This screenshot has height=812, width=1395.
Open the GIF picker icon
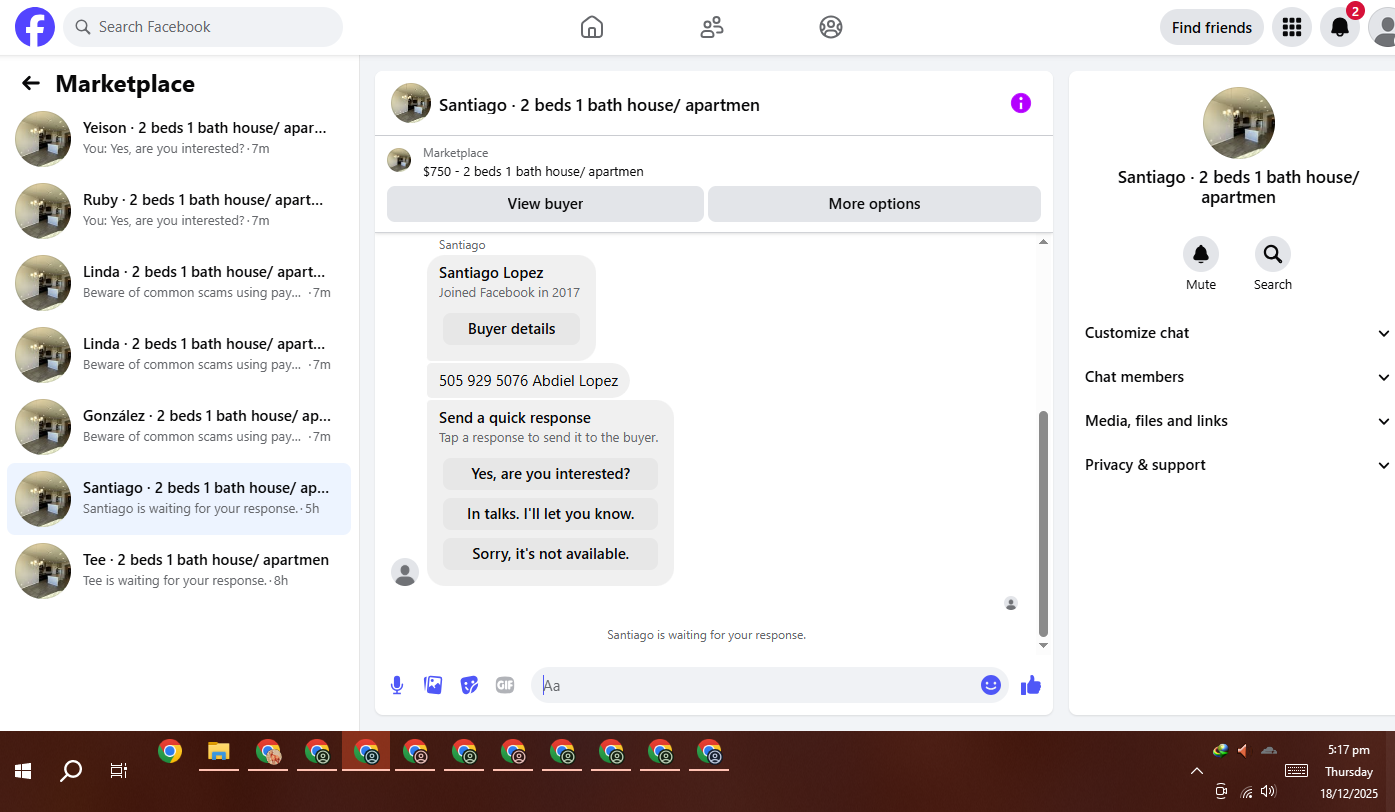[505, 685]
